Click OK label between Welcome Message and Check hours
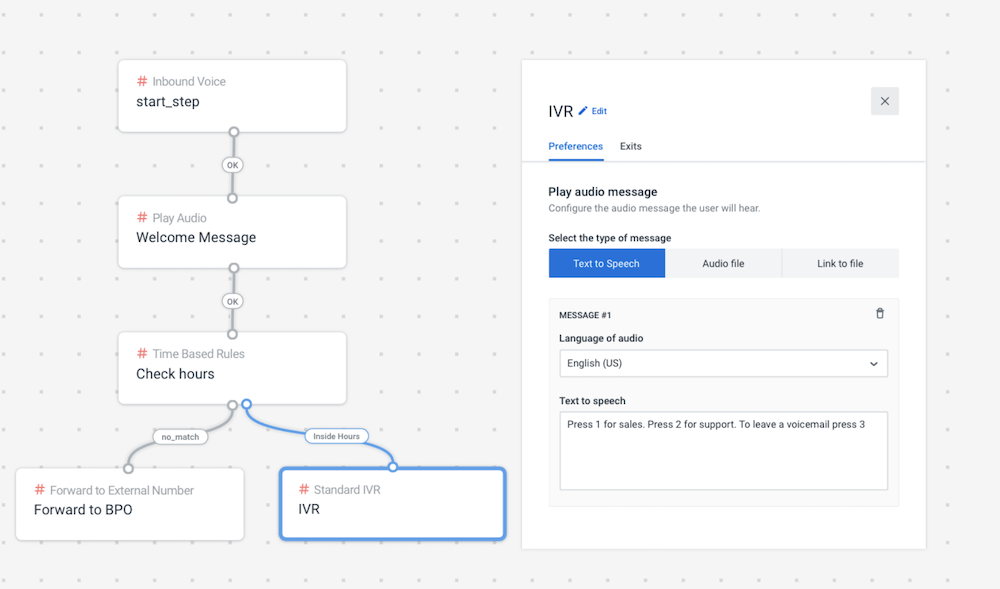 tap(233, 302)
